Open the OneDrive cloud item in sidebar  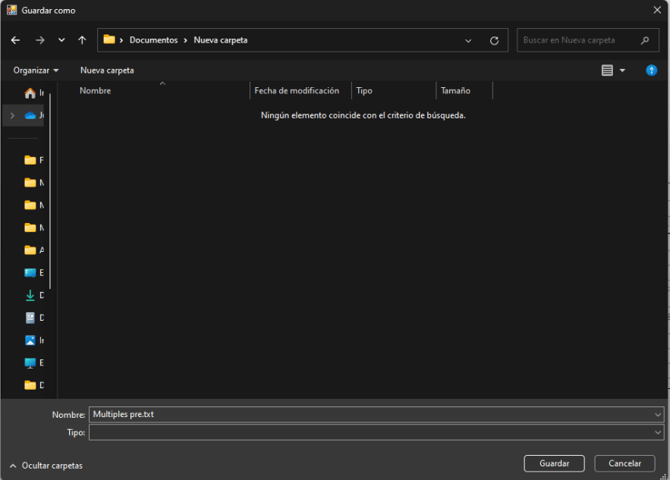tap(30, 116)
